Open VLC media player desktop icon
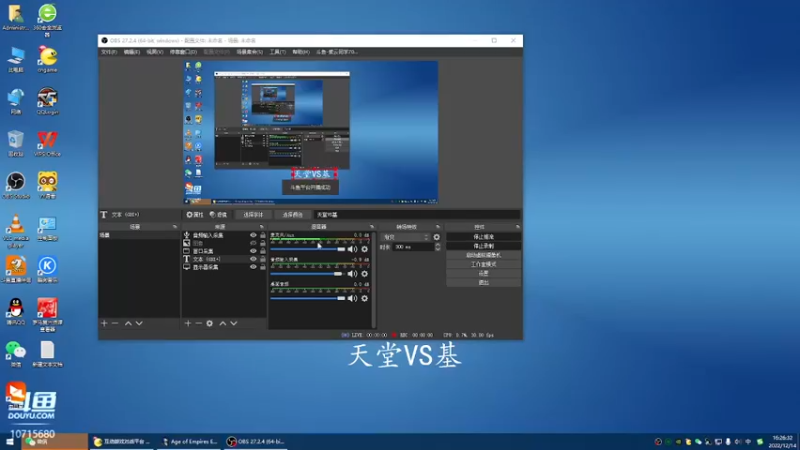This screenshot has height=450, width=800. click(x=16, y=231)
